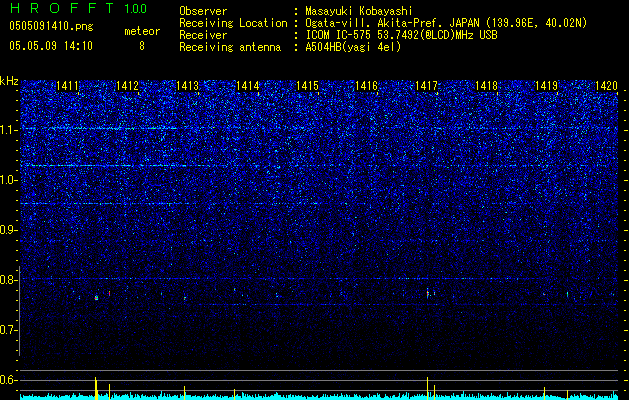The height and width of the screenshot is (400, 629).
Task: Click the 1417 time axis marker
Action: pyautogui.click(x=426, y=86)
